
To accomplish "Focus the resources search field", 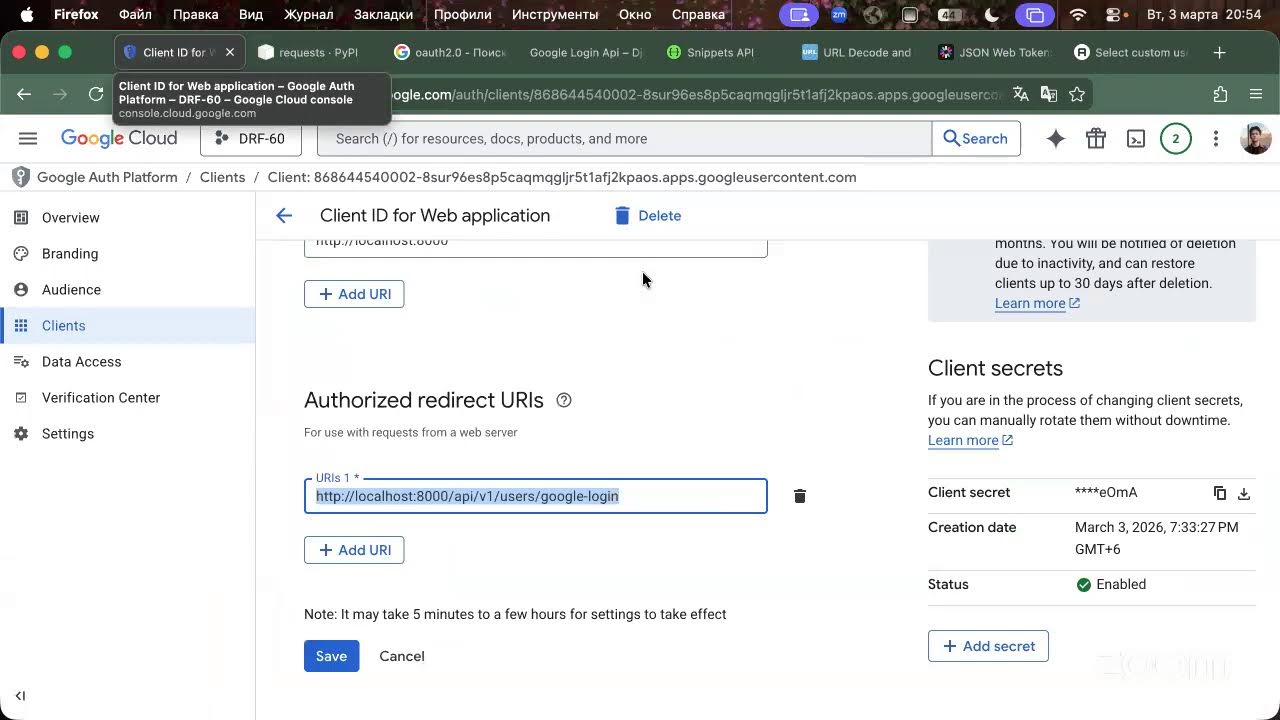I will [x=624, y=139].
